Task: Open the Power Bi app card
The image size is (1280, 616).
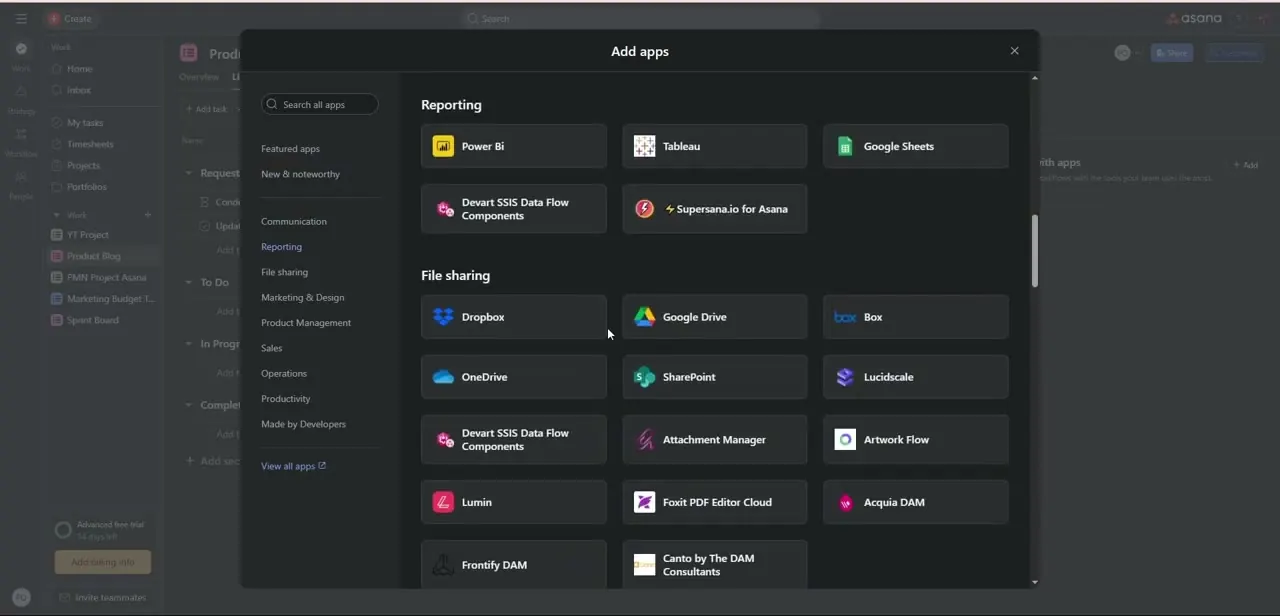Action: 513,146
